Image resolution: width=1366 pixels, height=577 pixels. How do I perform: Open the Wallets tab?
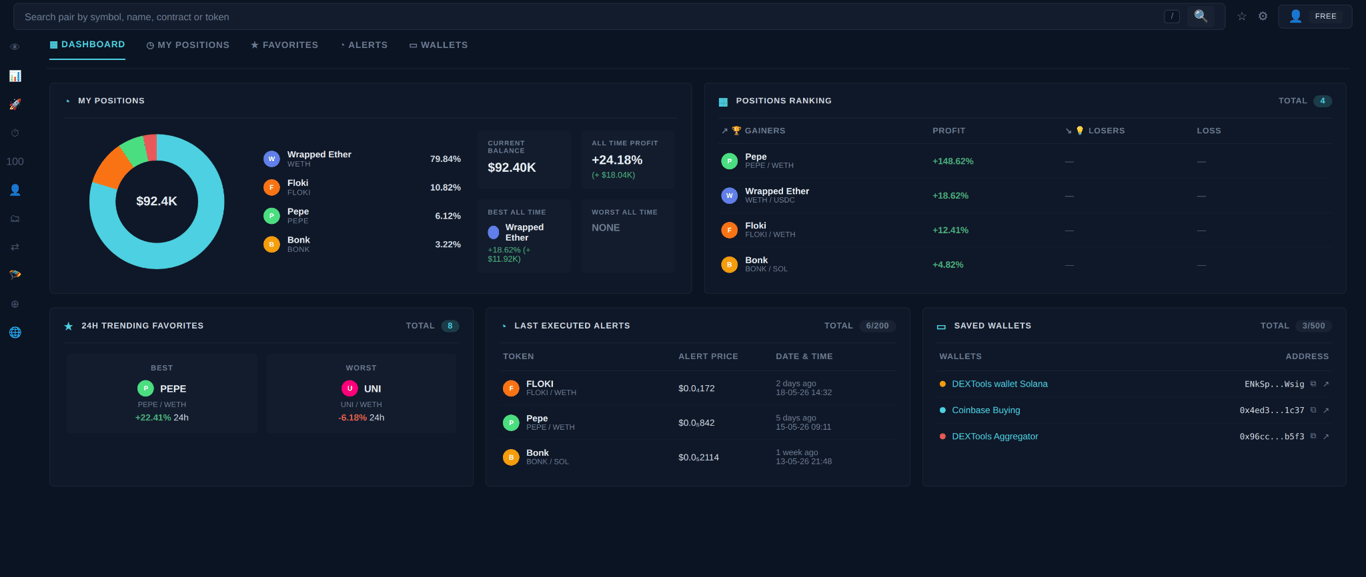[x=439, y=45]
